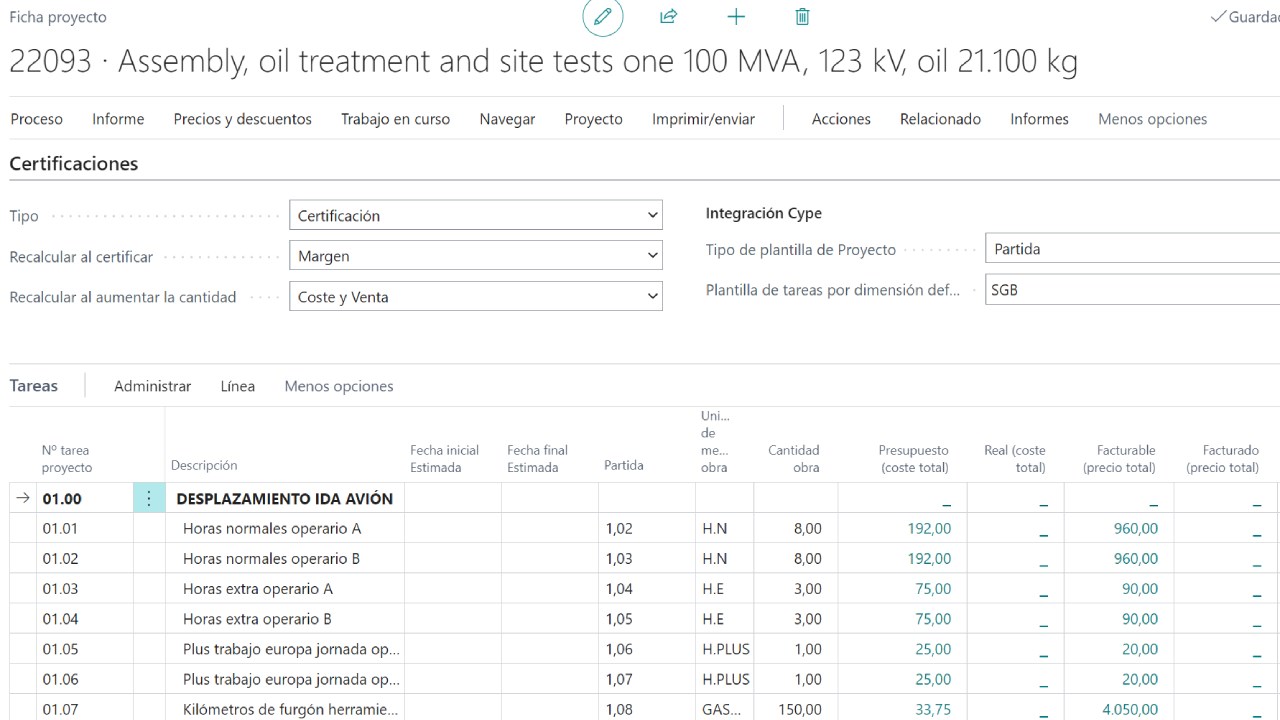Click the 4.050,00 billable amount link

pyautogui.click(x=1130, y=709)
